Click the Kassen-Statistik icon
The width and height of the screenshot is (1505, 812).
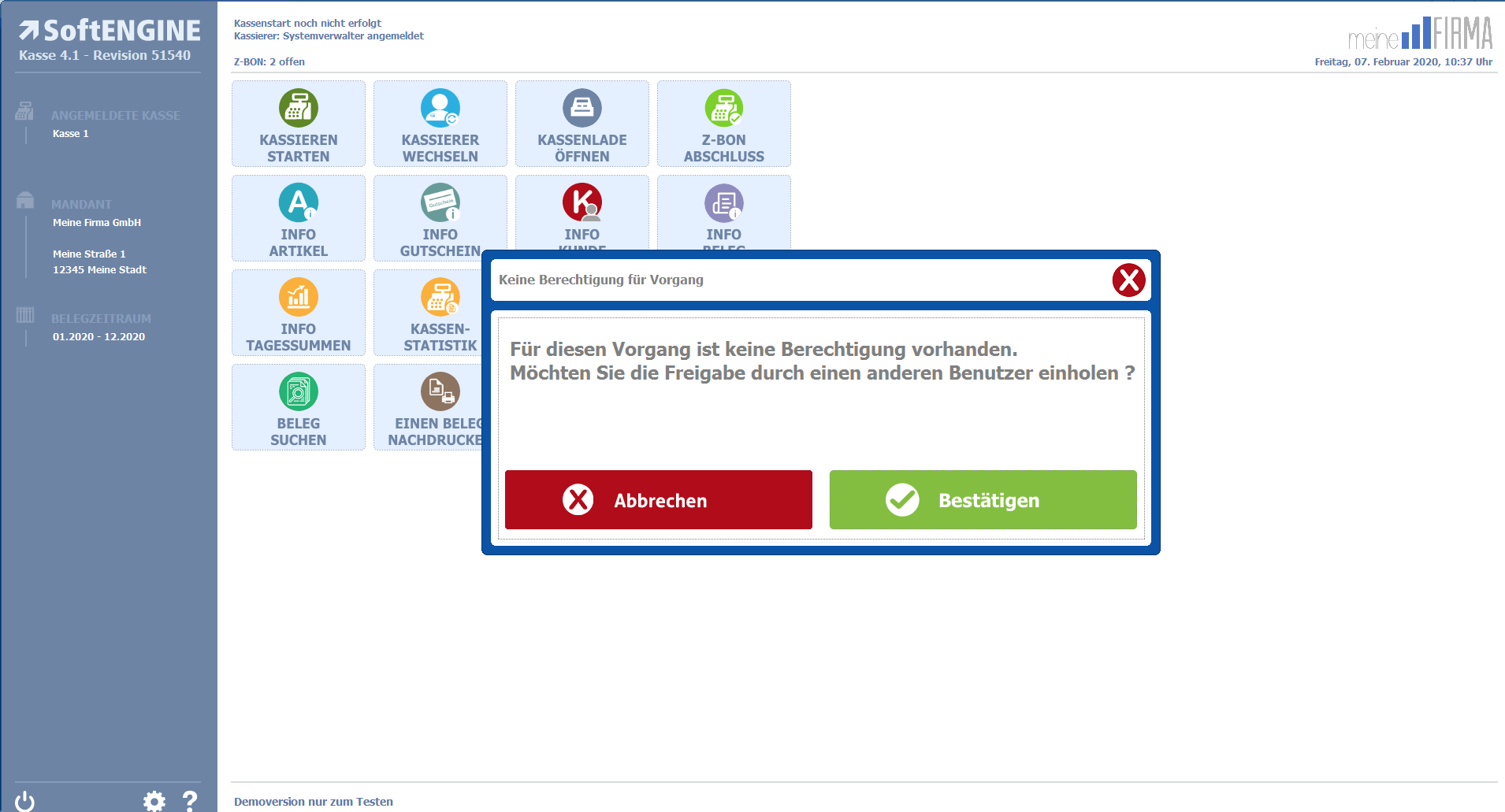pos(440,298)
